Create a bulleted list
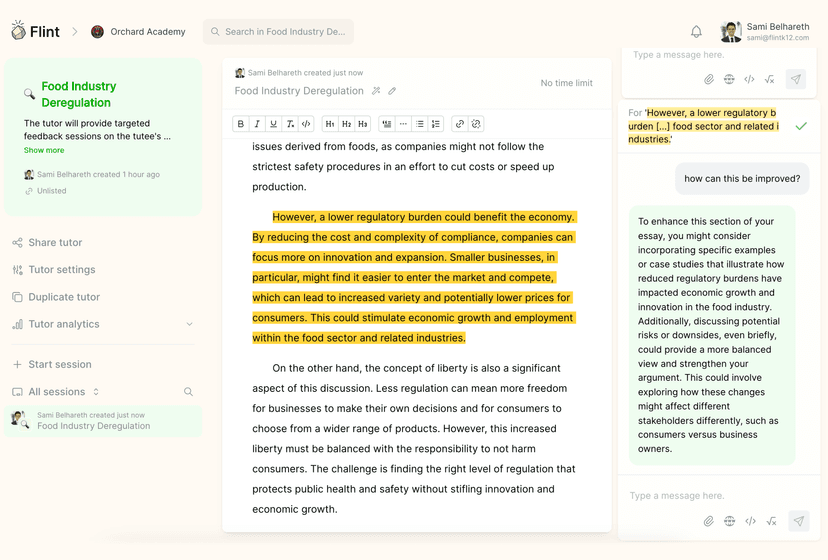Image resolution: width=828 pixels, height=560 pixels. tap(420, 124)
